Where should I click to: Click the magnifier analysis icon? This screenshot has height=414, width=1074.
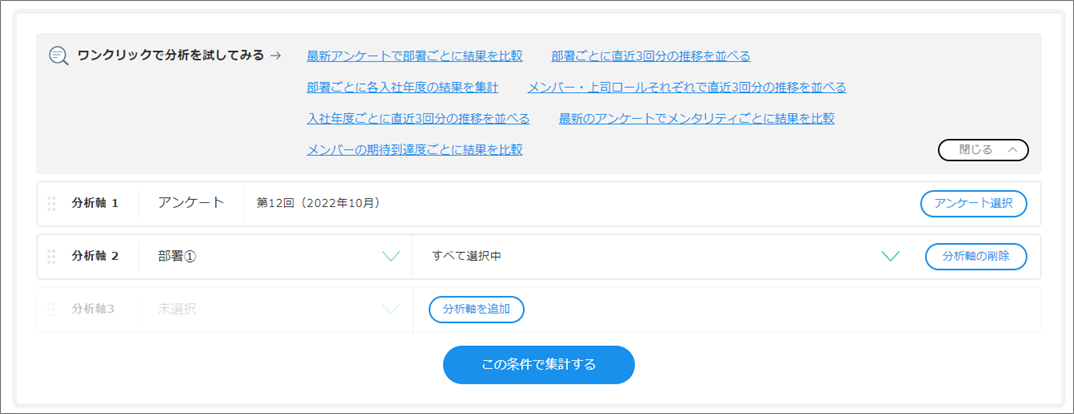pyautogui.click(x=58, y=56)
